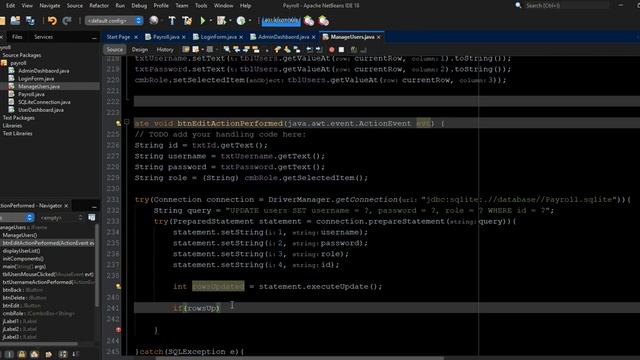Click the memory usage indicator bar
640x360 pixels.
[281, 21]
